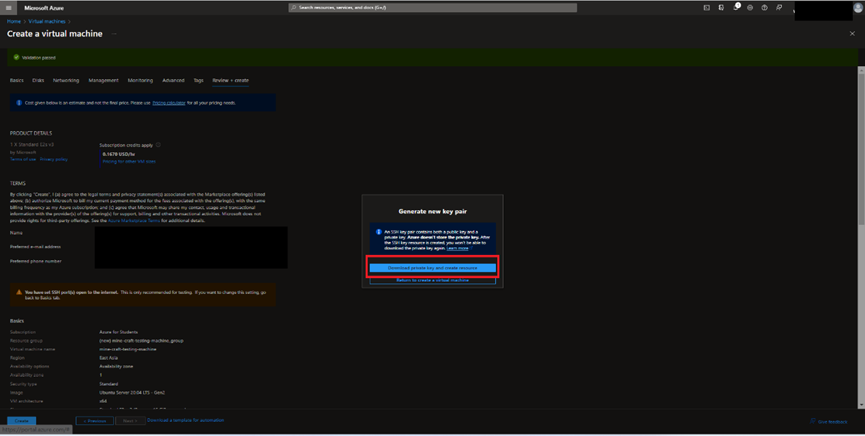Open the ellipsis next to the page title
The height and width of the screenshot is (436, 865).
114,34
